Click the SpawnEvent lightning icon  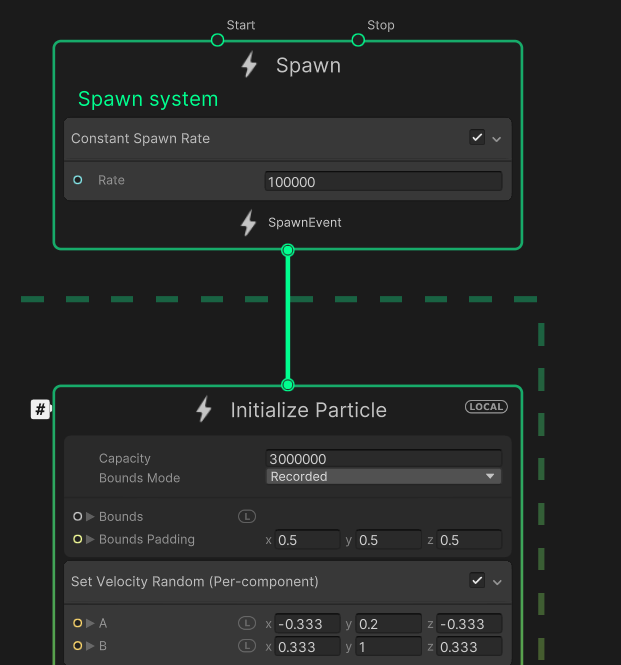click(x=249, y=223)
